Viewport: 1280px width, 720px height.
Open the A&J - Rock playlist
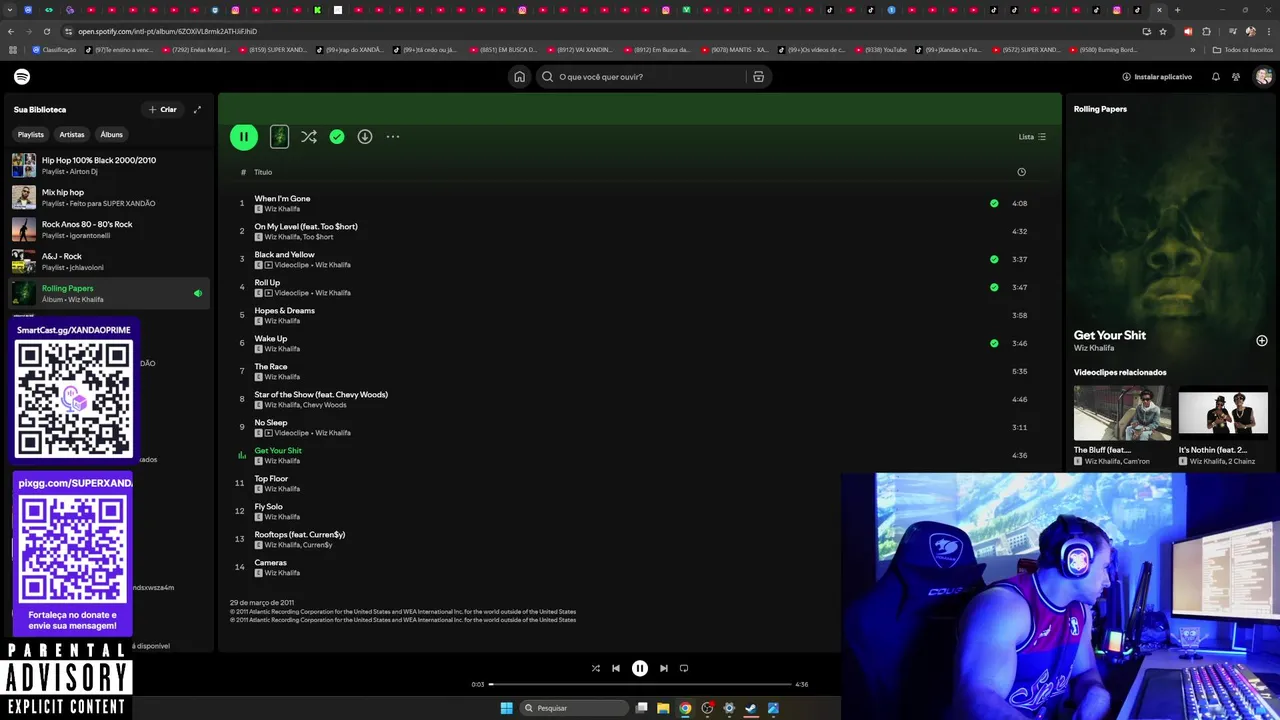(x=110, y=261)
